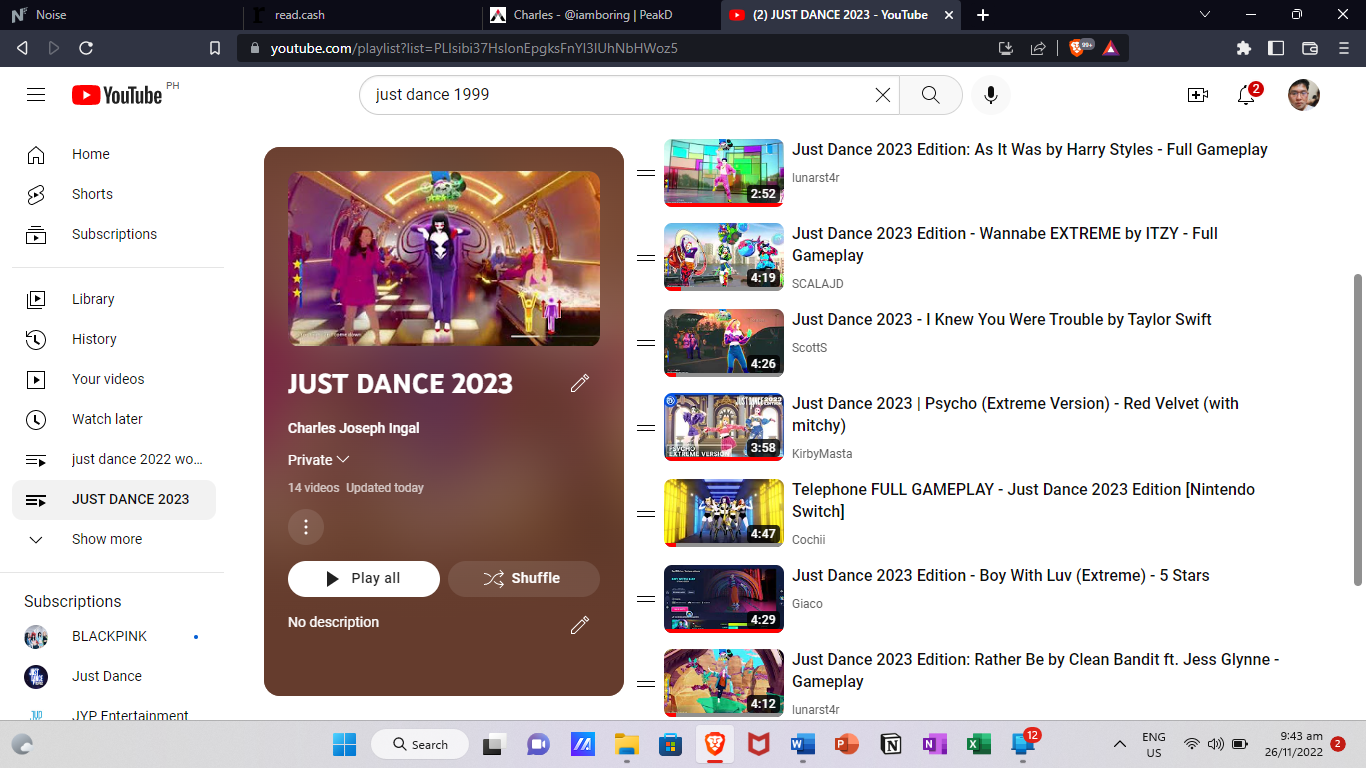
Task: Open the Private visibility dropdown
Action: click(x=319, y=460)
